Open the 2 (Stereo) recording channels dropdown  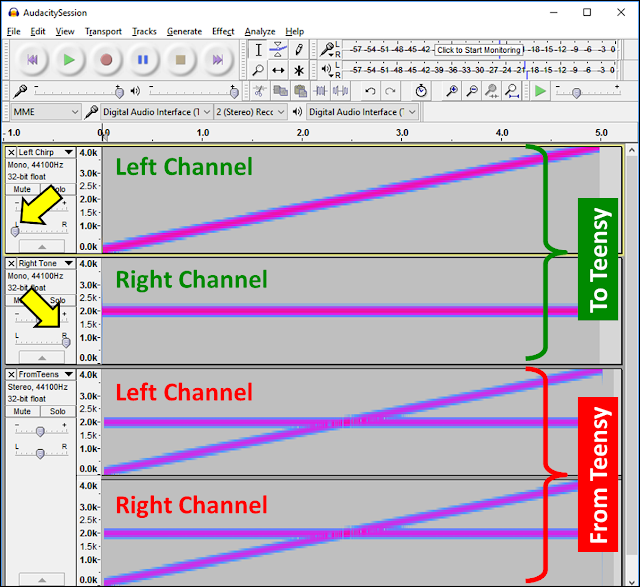250,112
